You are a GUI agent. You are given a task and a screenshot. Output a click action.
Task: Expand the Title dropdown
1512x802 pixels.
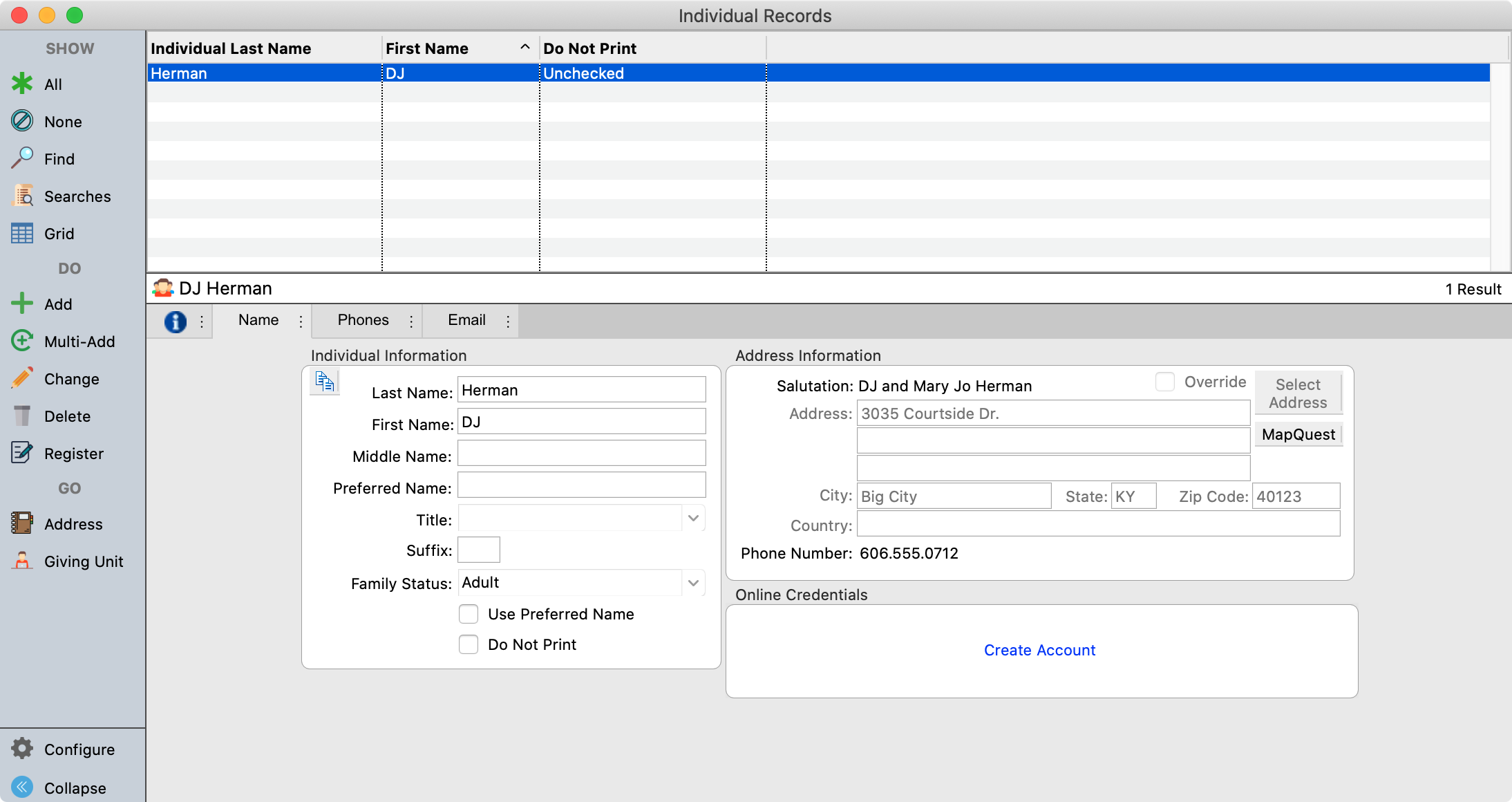click(x=693, y=519)
